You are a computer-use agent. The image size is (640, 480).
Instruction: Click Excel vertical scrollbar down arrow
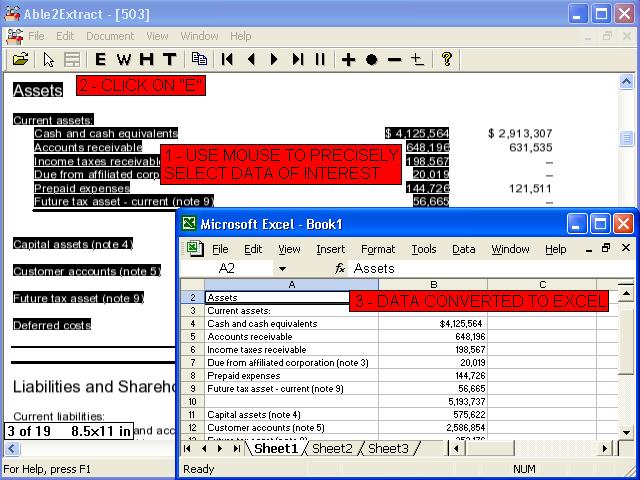tap(626, 431)
